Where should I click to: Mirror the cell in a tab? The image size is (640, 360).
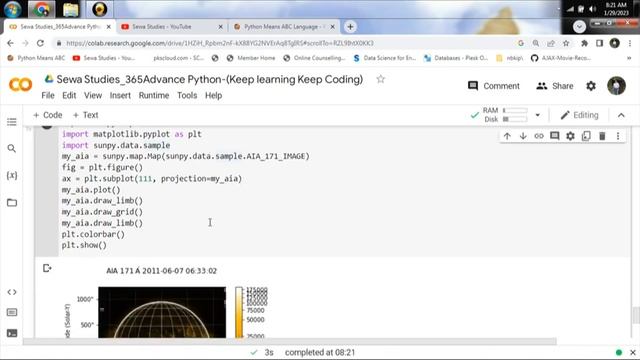pos(586,136)
